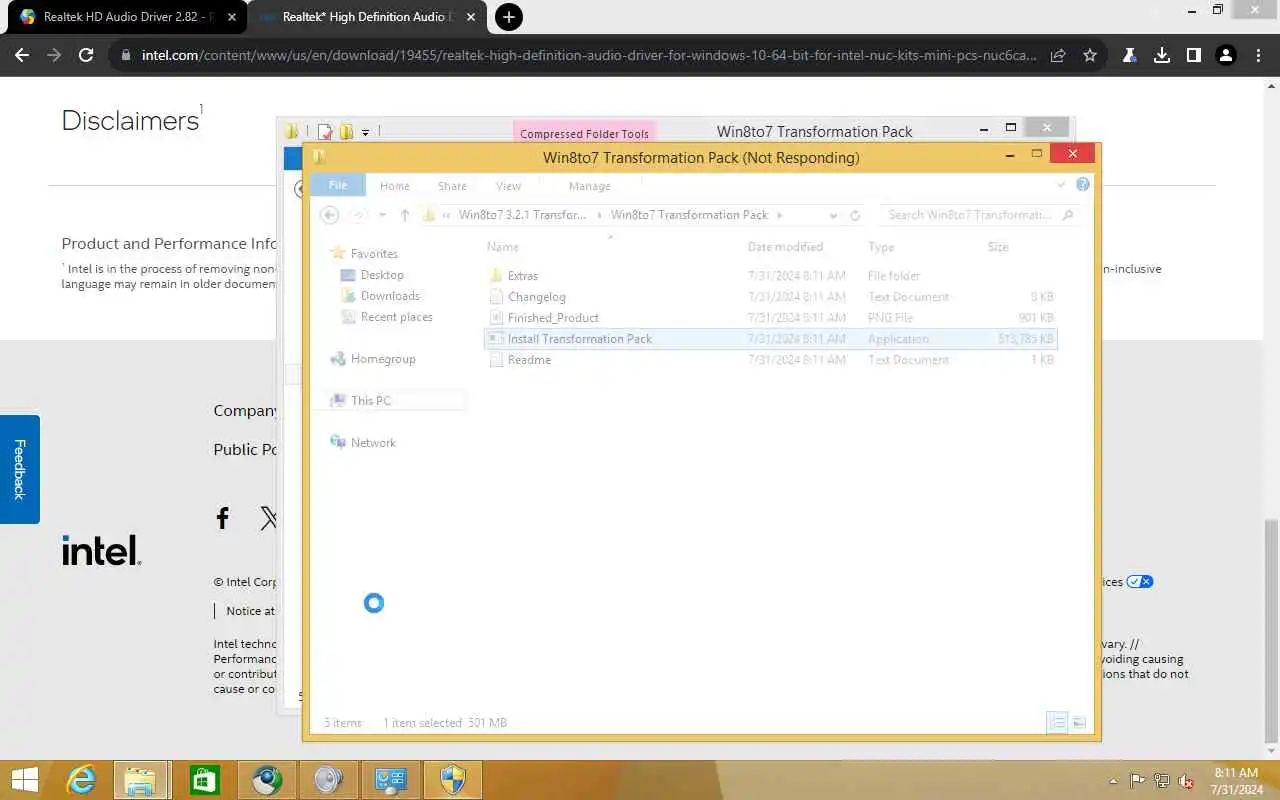Go up one folder level arrow
The image size is (1280, 800).
[405, 215]
